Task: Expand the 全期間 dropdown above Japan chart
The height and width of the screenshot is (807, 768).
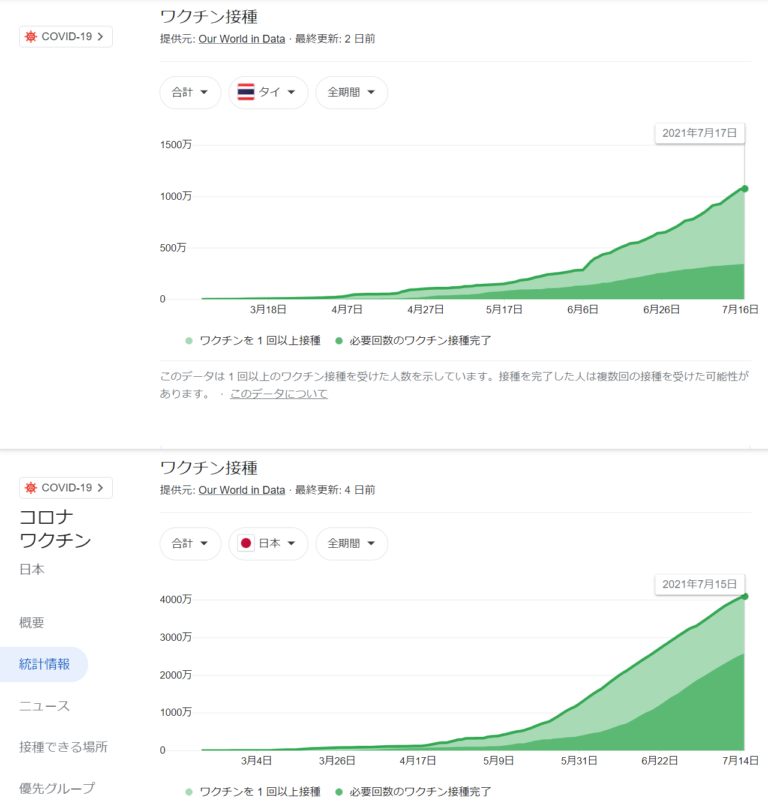Action: (x=351, y=544)
